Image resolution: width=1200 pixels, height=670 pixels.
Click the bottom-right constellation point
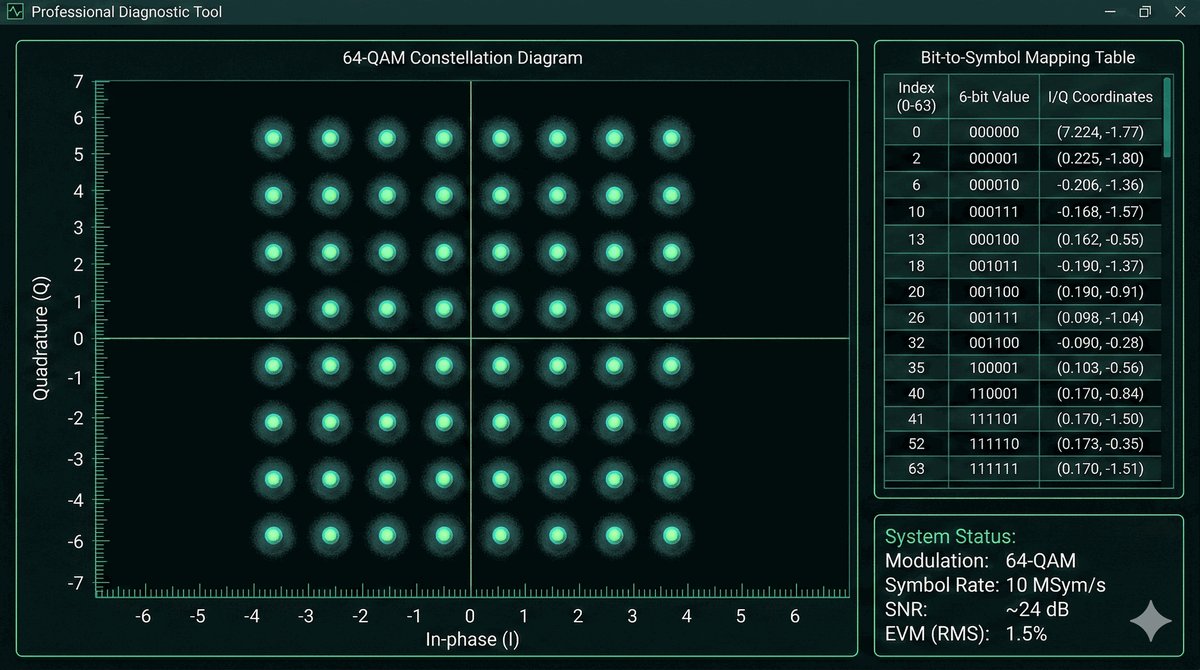pyautogui.click(x=671, y=535)
